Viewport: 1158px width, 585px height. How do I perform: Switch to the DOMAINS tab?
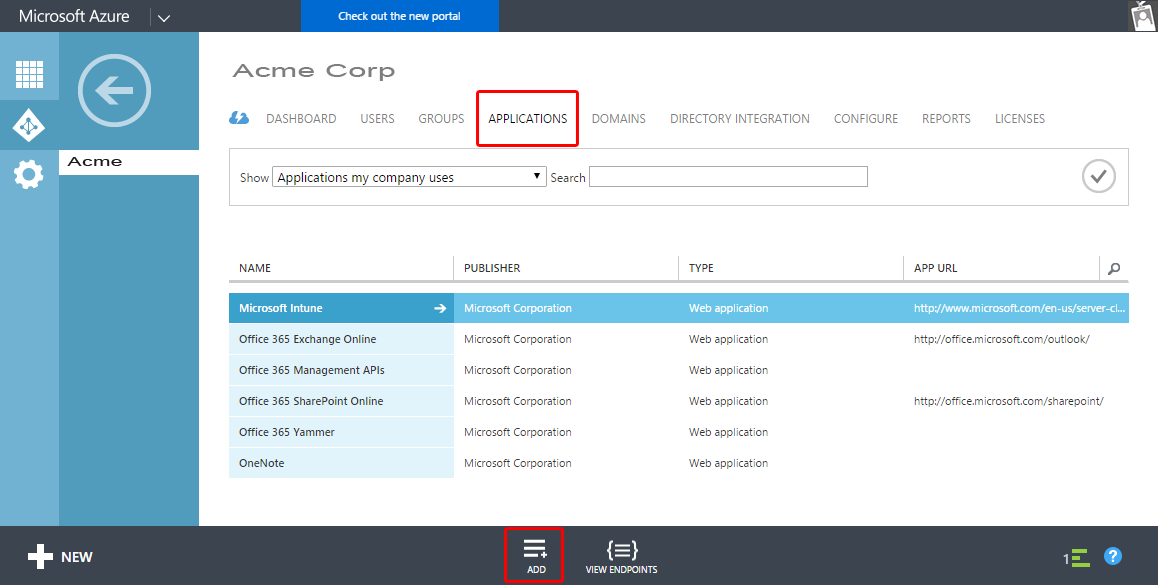click(x=619, y=118)
